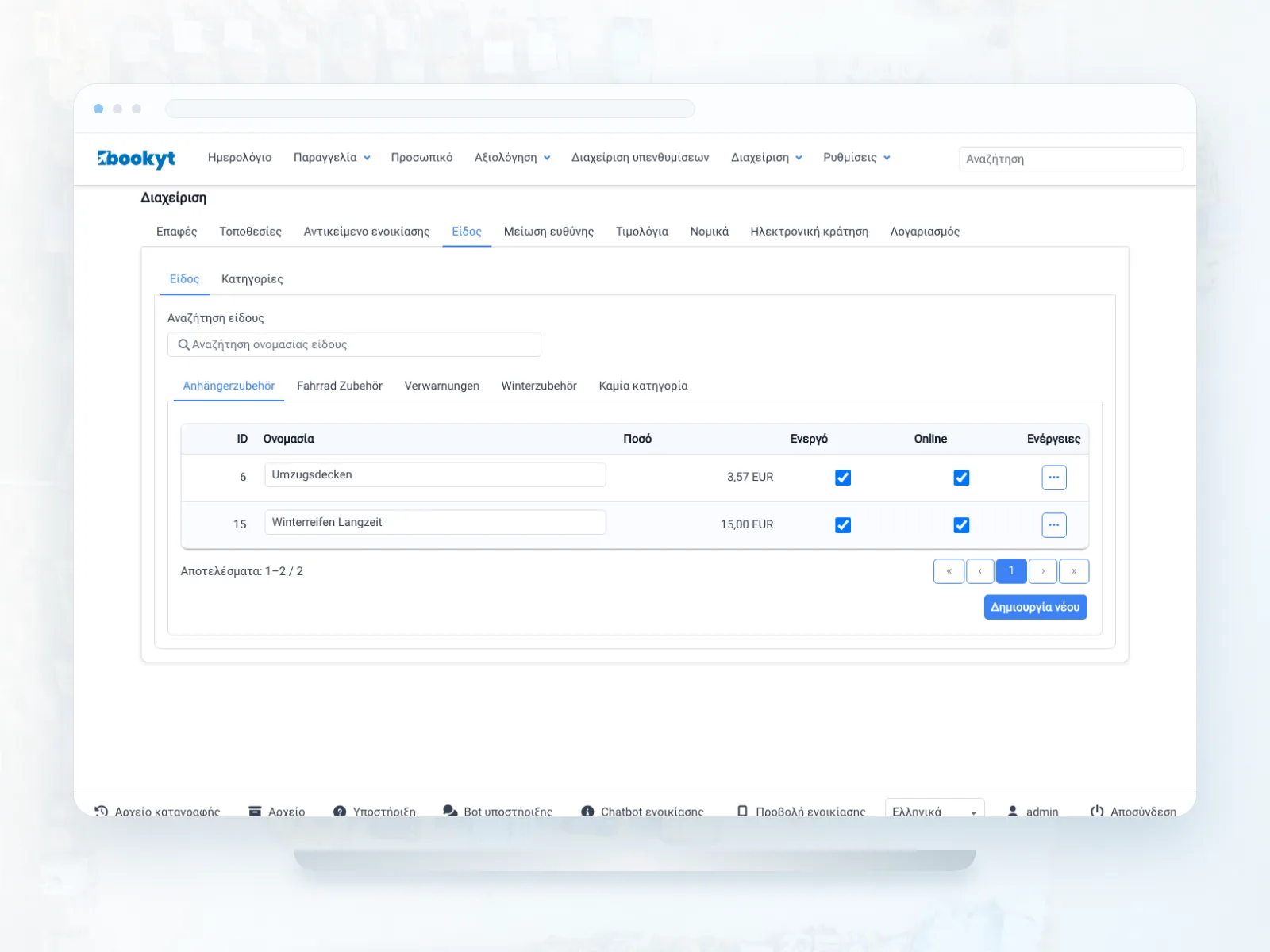Click the Αναζήτηση ονομασίας είδους search field
The image size is (1270, 952).
354,344
